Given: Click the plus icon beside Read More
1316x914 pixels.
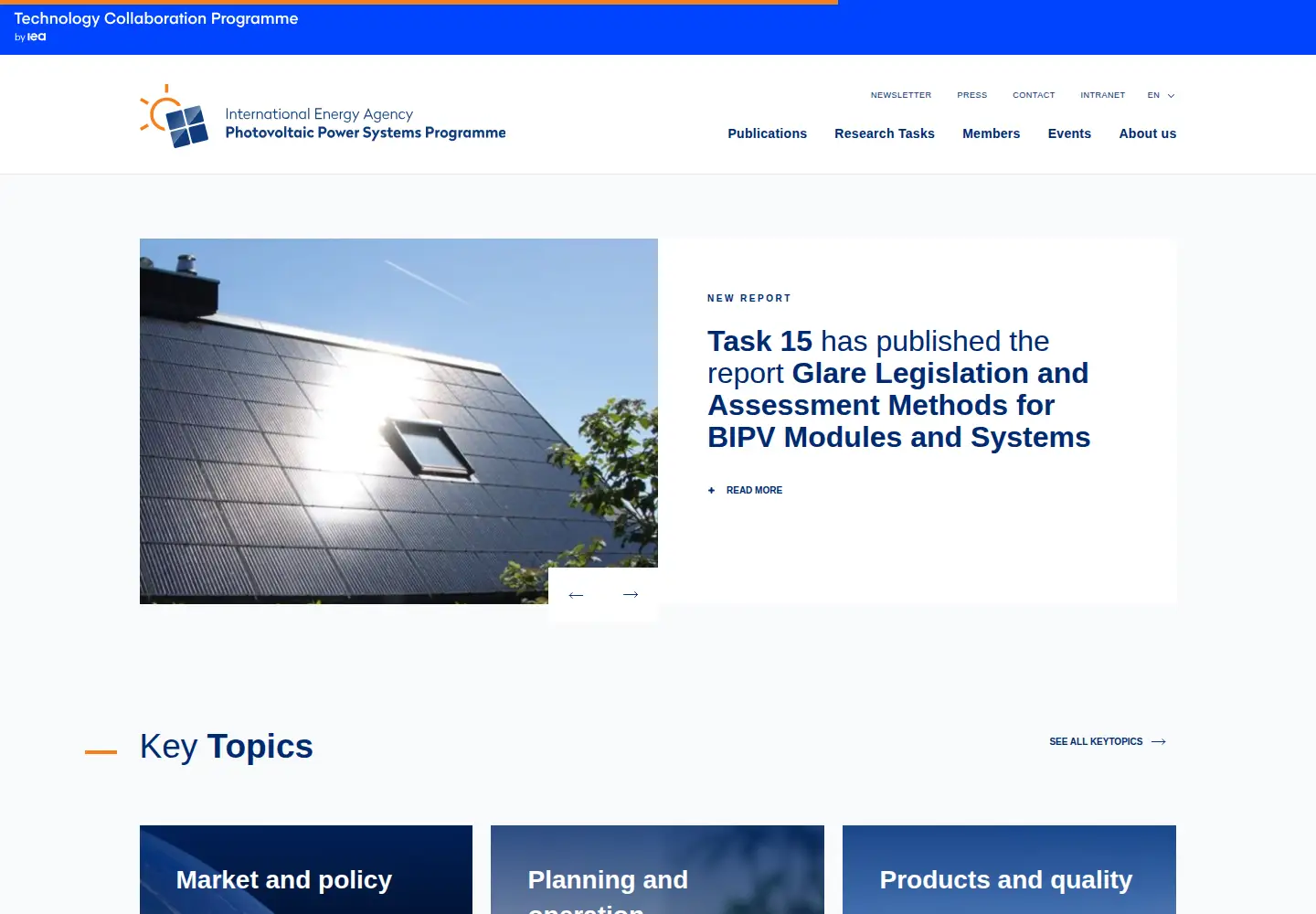Looking at the screenshot, I should (712, 491).
